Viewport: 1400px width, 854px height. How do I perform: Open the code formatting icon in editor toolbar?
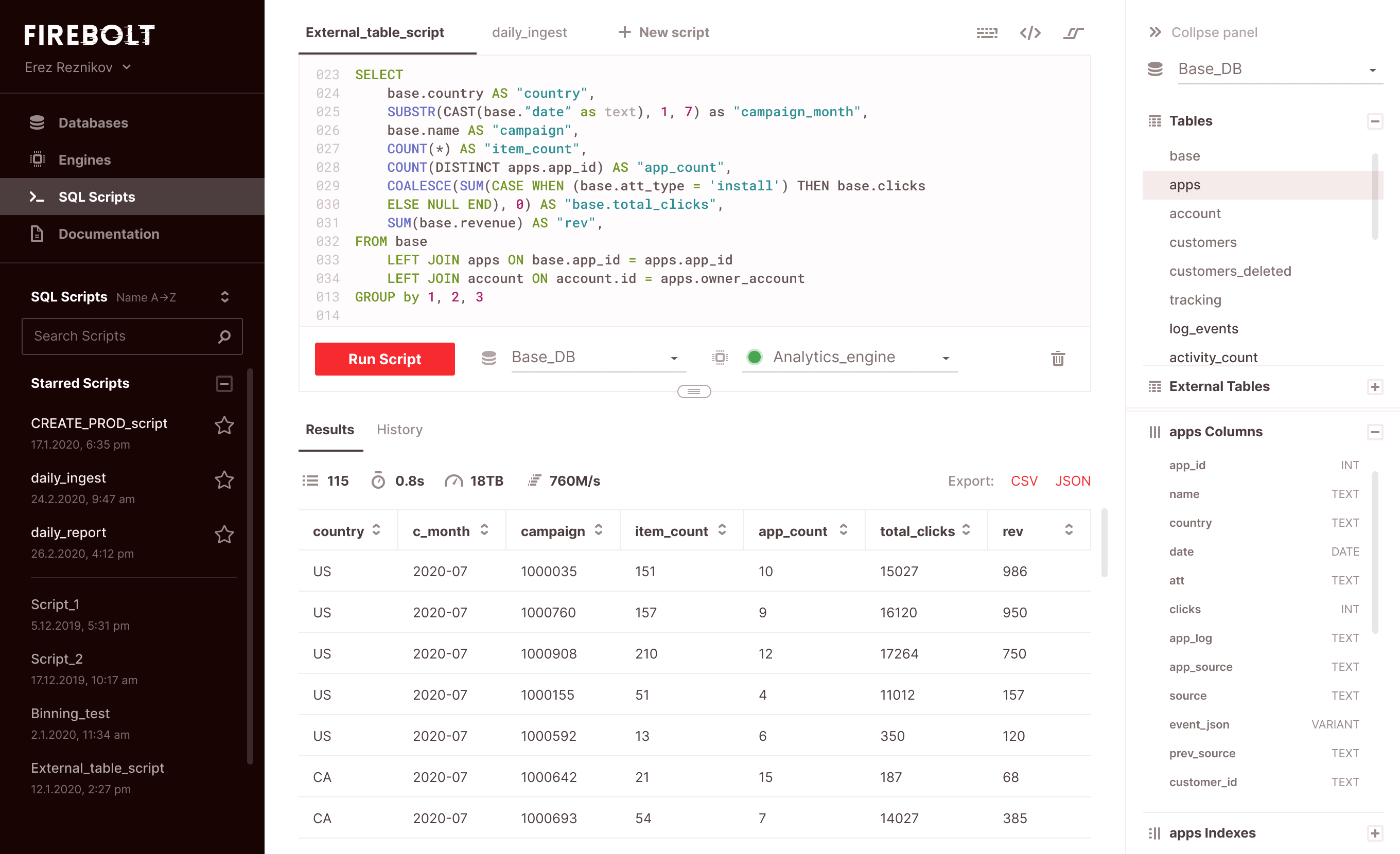(x=1030, y=33)
